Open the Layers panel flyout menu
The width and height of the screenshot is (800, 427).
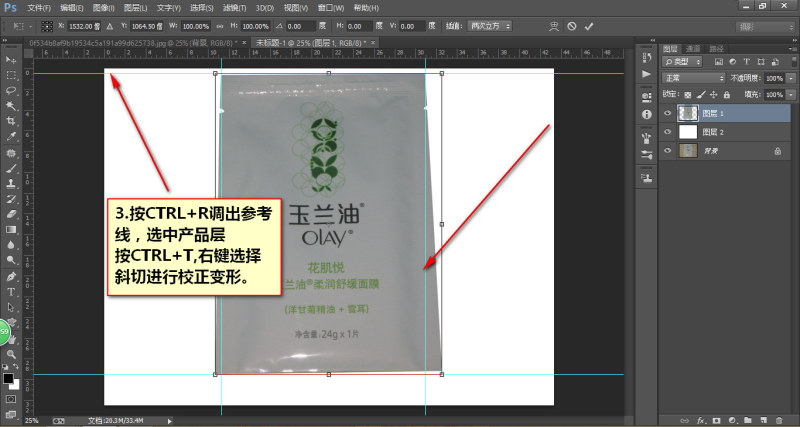click(792, 48)
